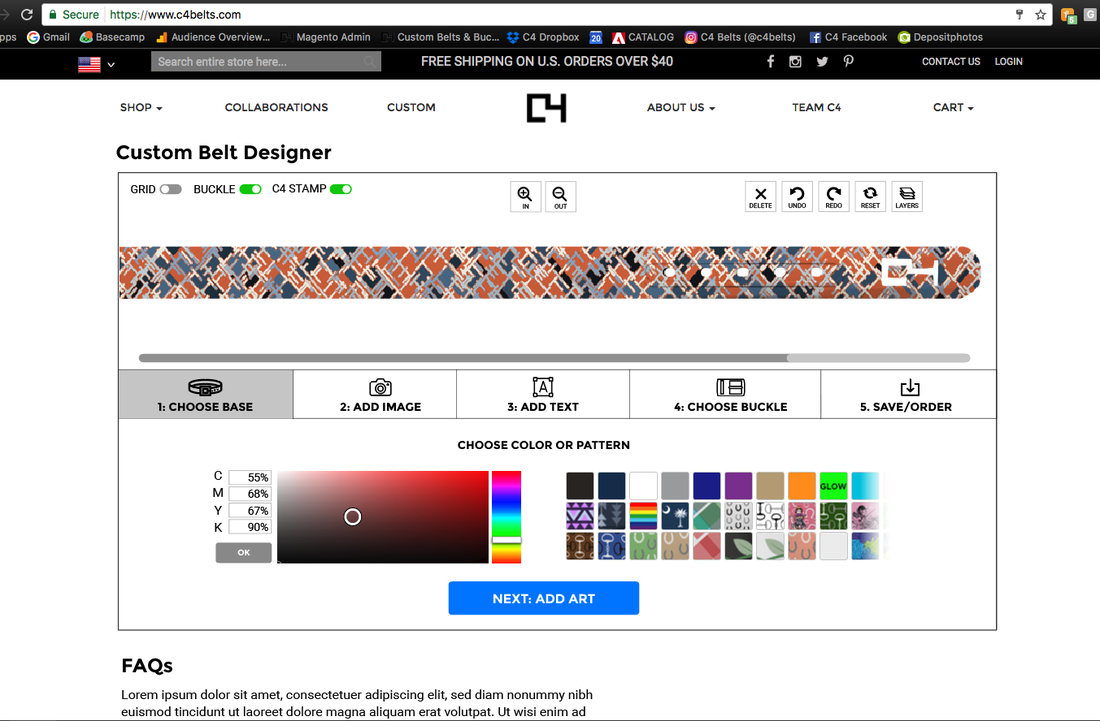
Task: Choose the orange solid swatch
Action: pyautogui.click(x=802, y=485)
